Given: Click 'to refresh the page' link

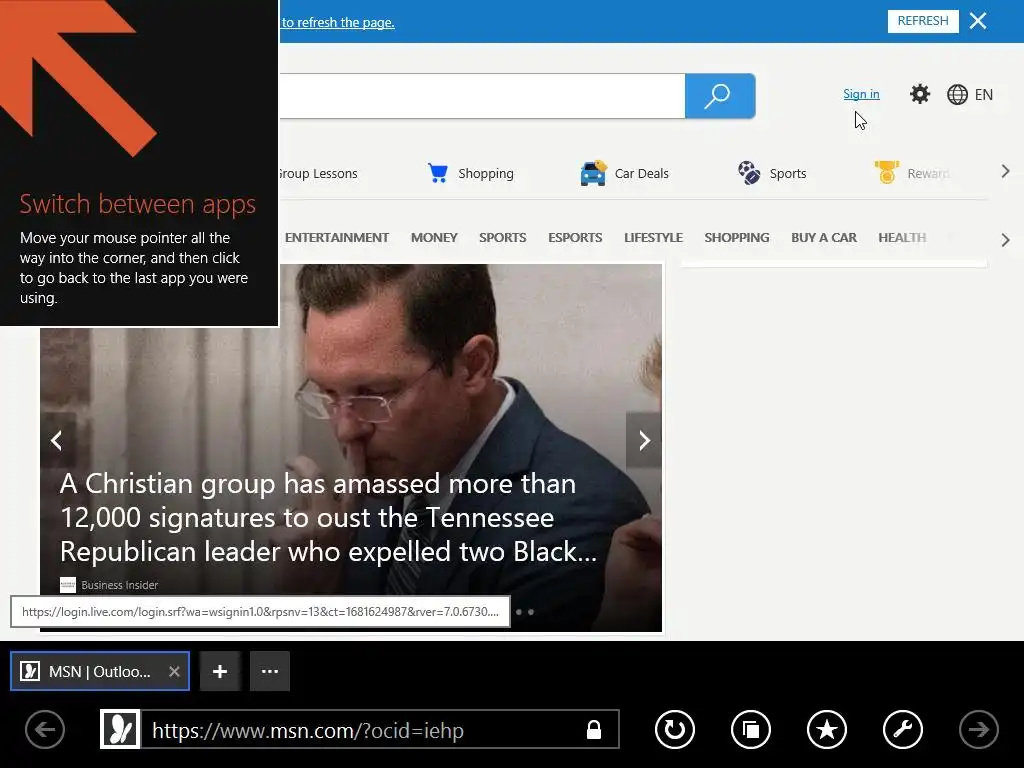Looking at the screenshot, I should pos(338,22).
